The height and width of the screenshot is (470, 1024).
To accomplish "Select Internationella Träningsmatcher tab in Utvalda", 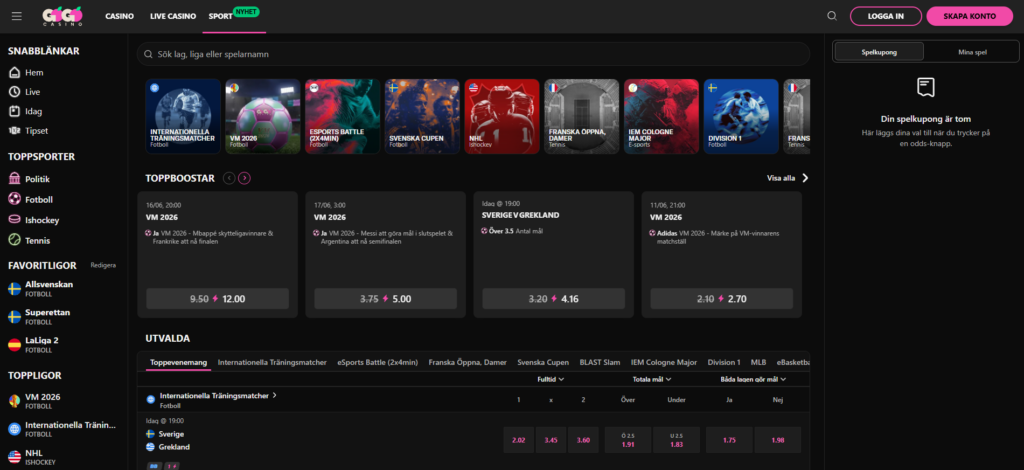I will point(272,362).
